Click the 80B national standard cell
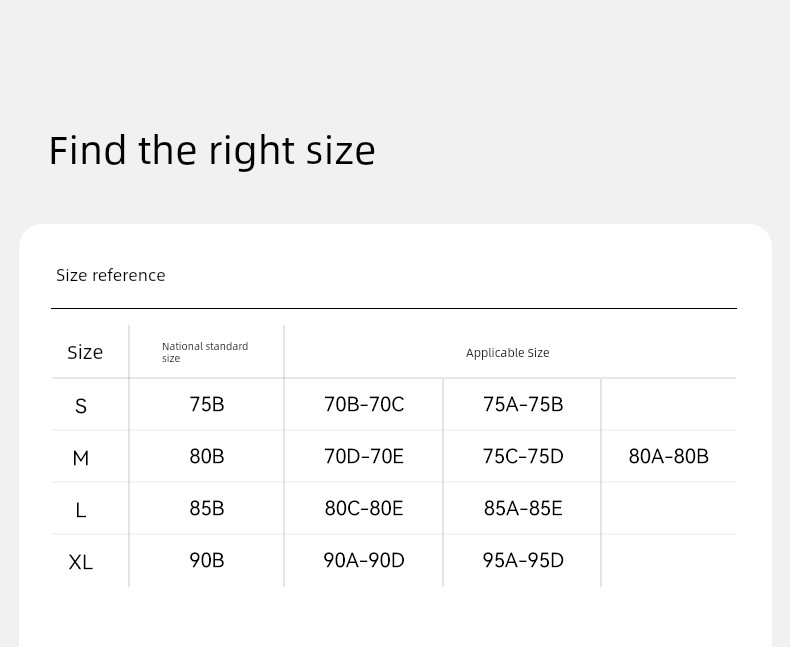This screenshot has height=647, width=790. 207,456
